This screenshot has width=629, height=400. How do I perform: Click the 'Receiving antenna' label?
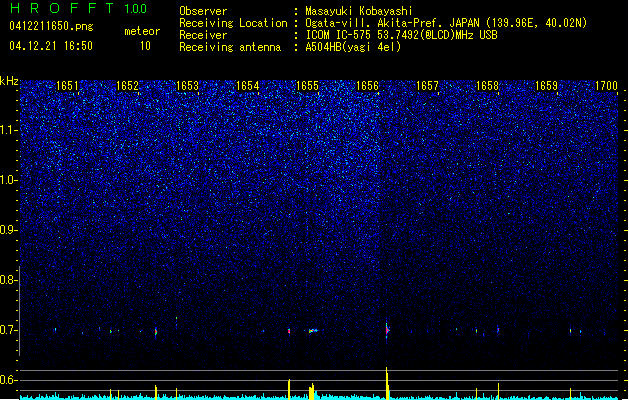[x=230, y=47]
